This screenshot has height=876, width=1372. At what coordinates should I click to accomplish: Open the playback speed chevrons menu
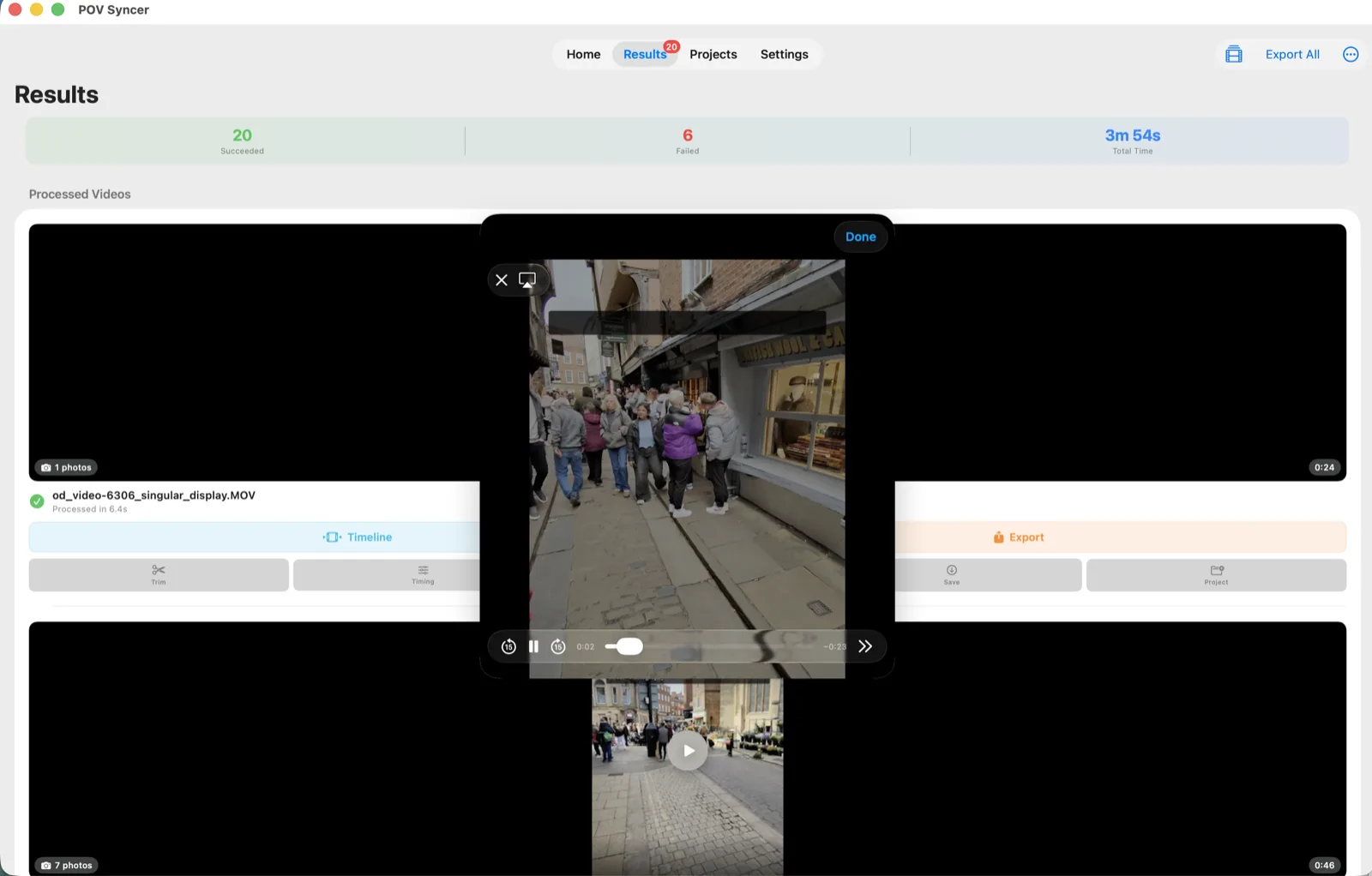[865, 646]
